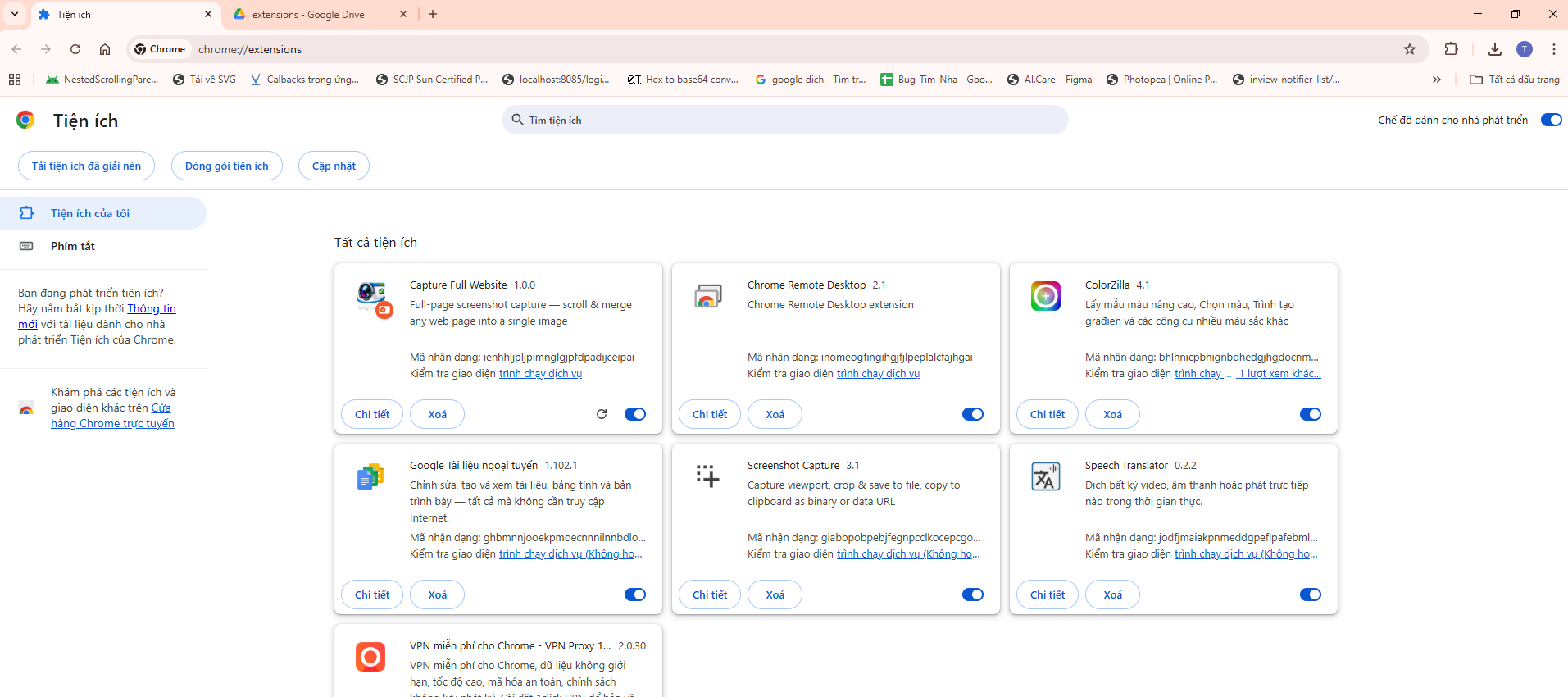Click the Chrome site info chip

(x=161, y=49)
